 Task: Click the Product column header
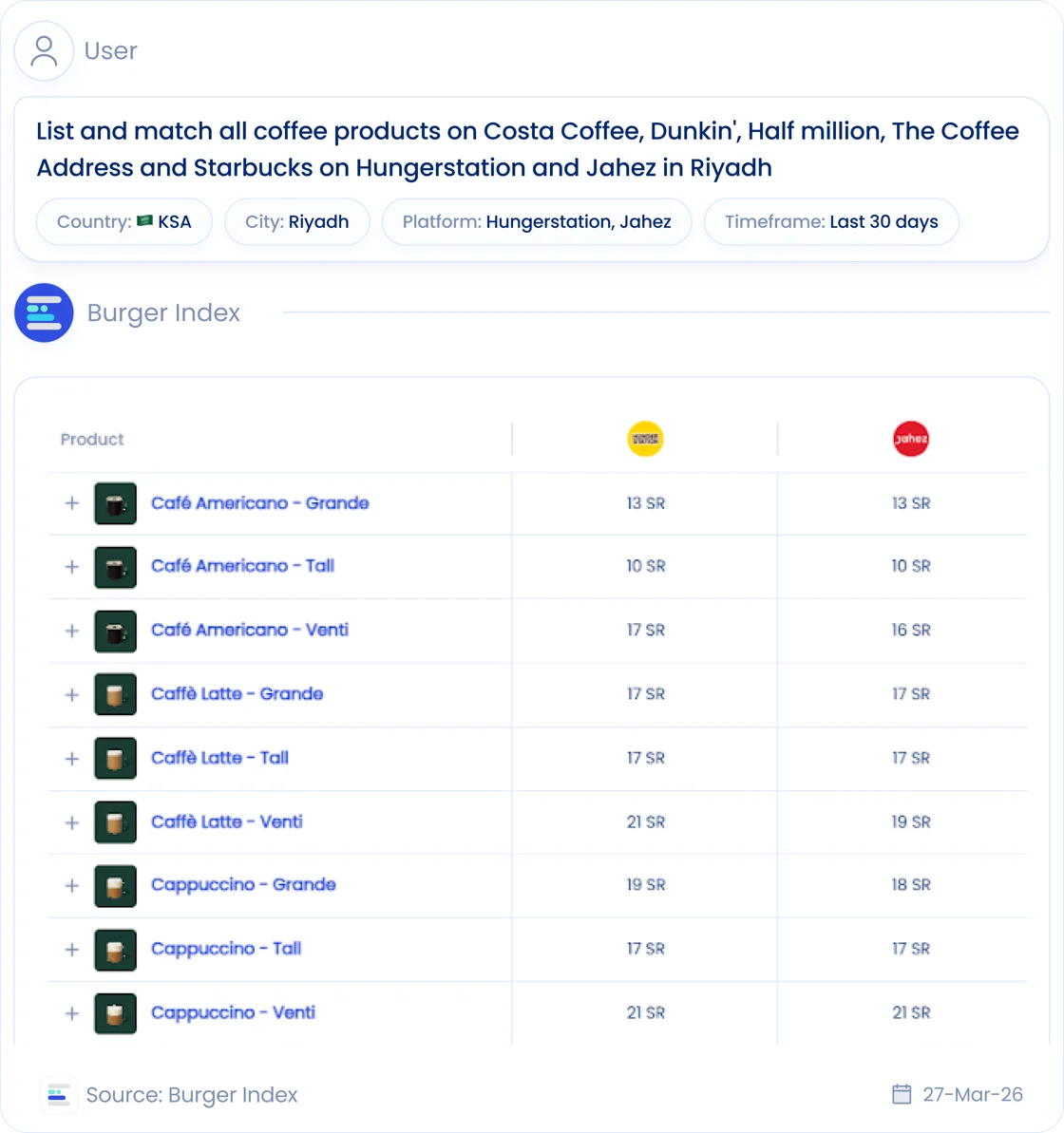point(92,440)
